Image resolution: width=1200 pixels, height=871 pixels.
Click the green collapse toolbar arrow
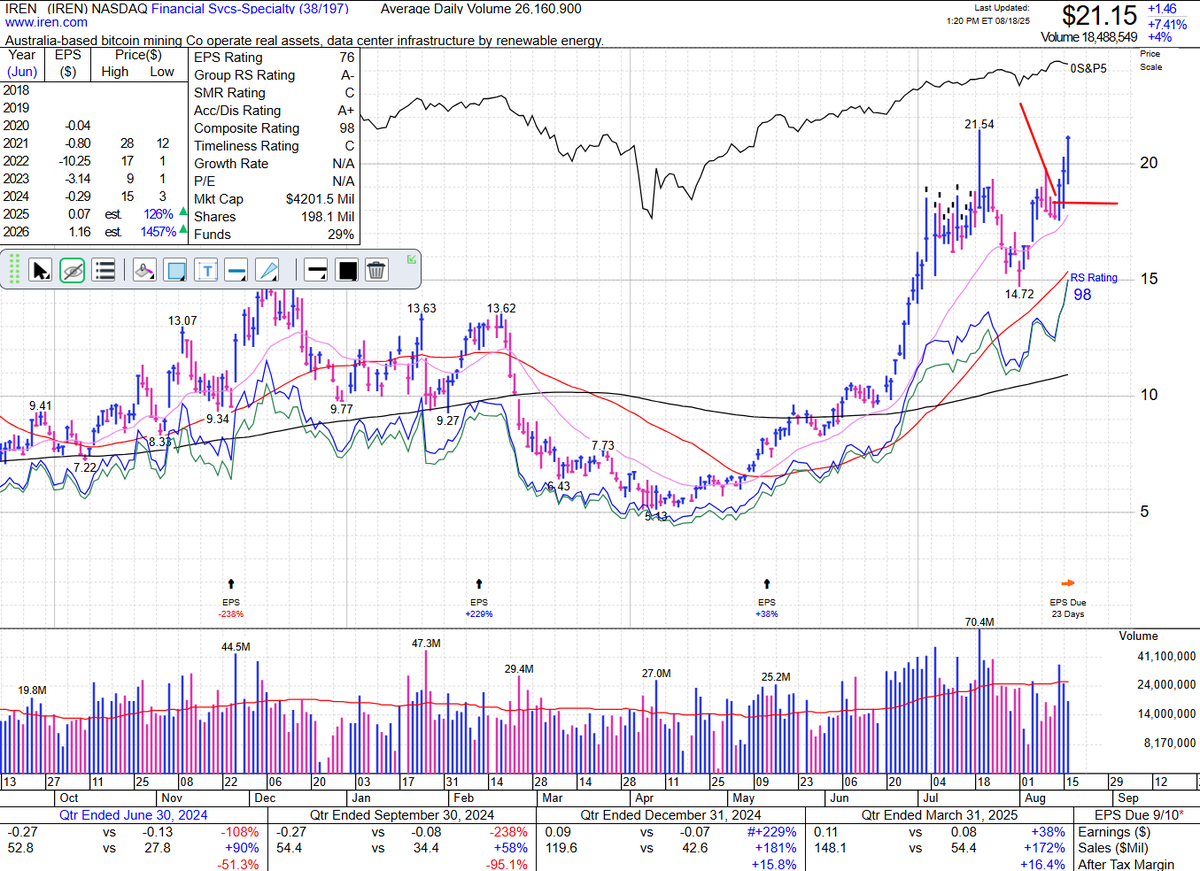tap(412, 260)
